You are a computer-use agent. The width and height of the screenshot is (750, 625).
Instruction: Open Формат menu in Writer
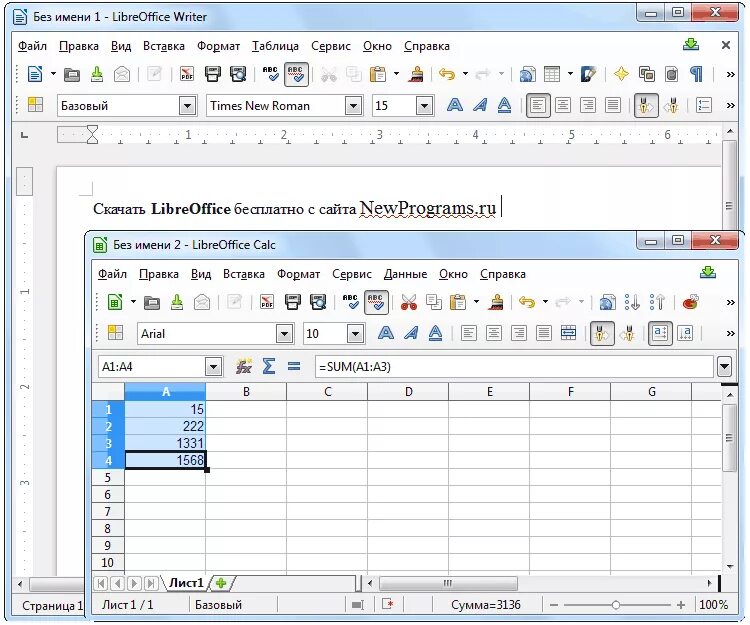point(218,46)
